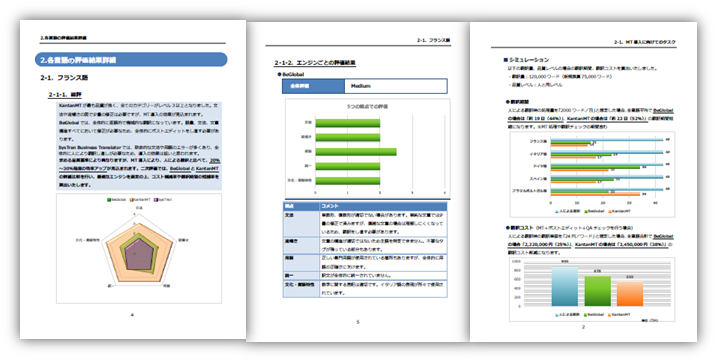Click the Medium rating value field
This screenshot has height=362, width=717.
click(396, 86)
